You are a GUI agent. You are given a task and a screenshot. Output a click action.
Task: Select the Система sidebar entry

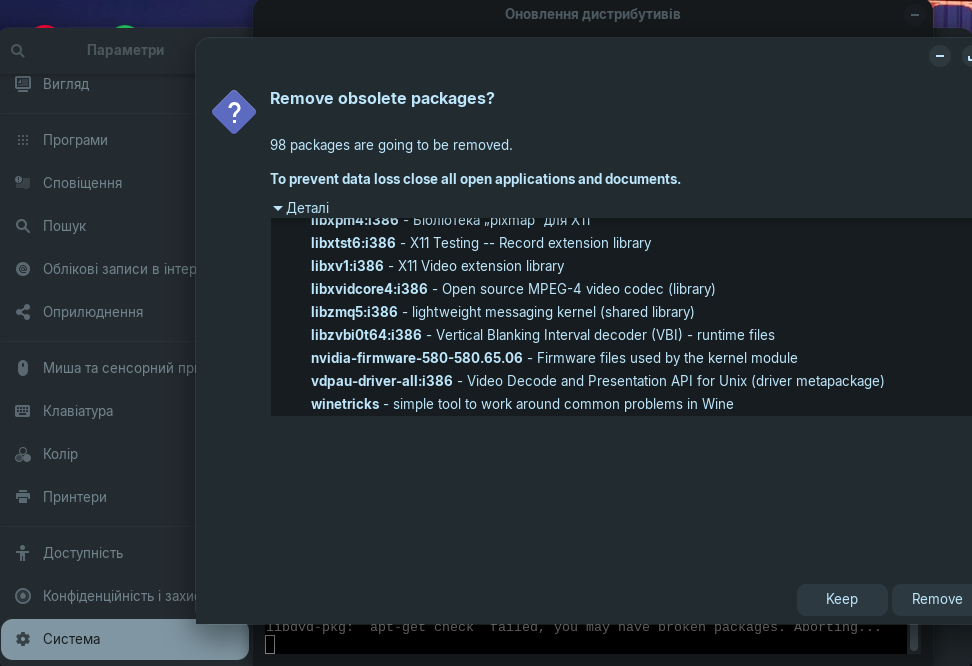pos(71,639)
